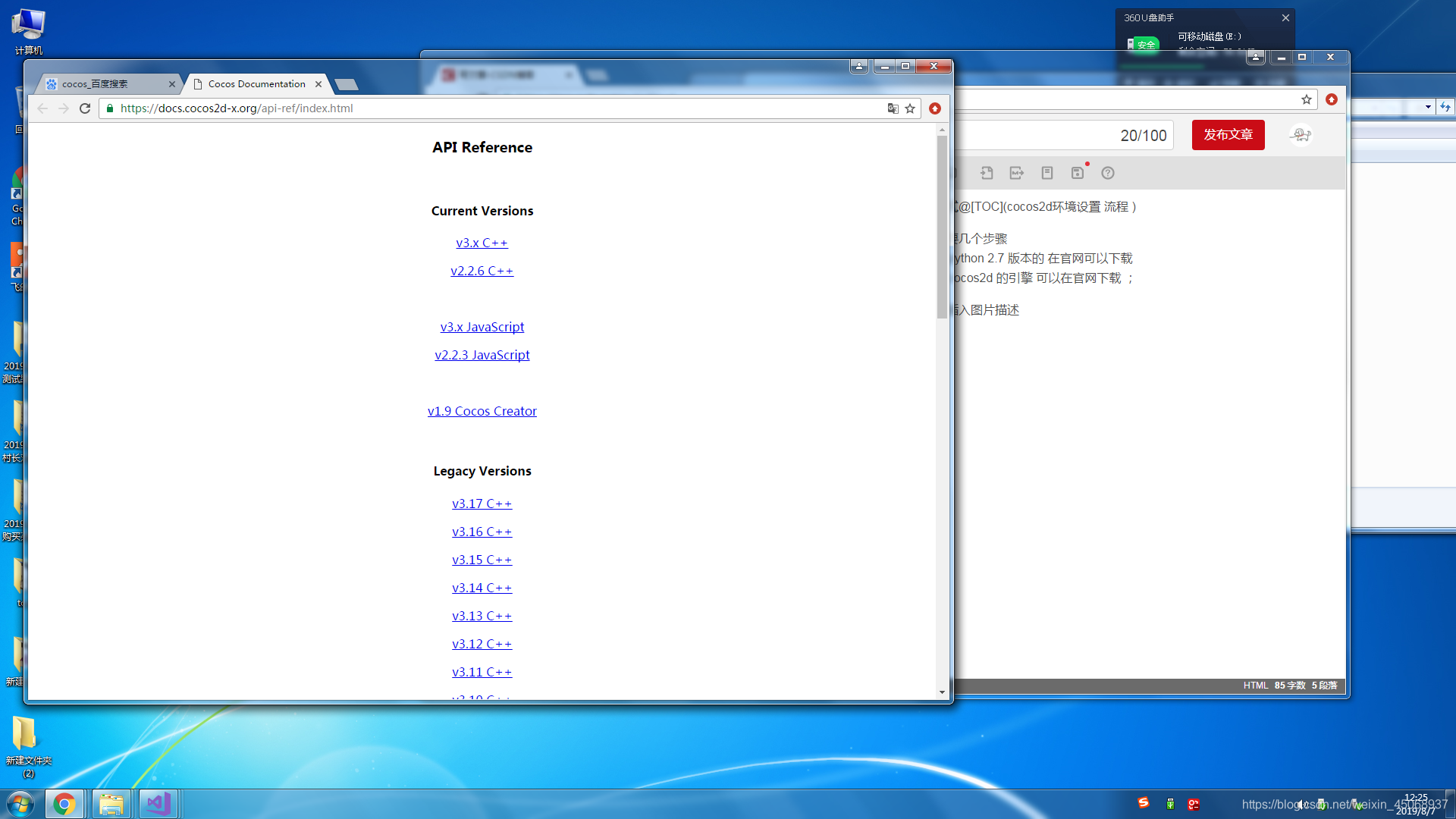Click the user avatar next to publish button
Image resolution: width=1456 pixels, height=819 pixels.
pos(1301,135)
